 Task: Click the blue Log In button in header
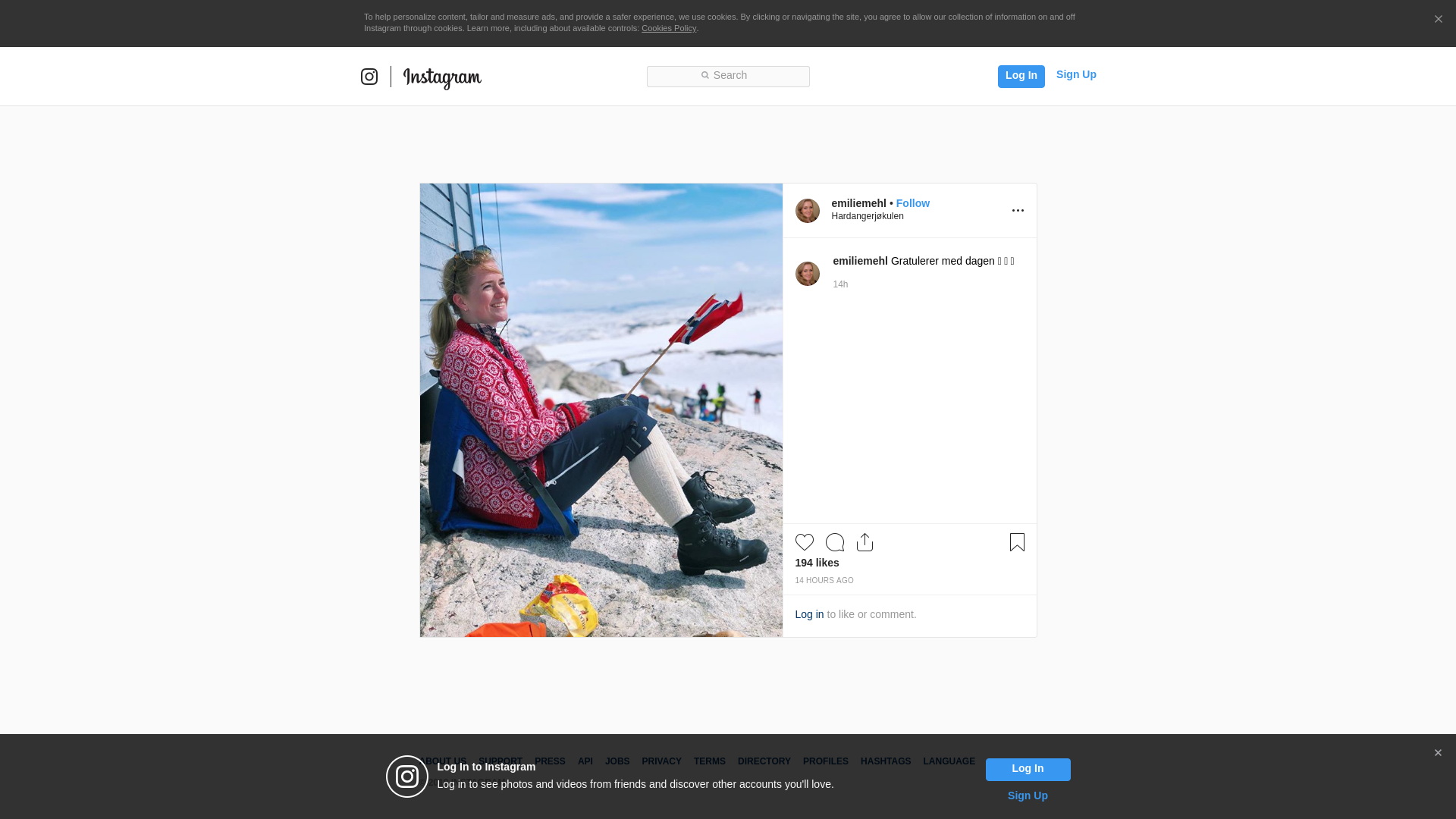point(1021,76)
